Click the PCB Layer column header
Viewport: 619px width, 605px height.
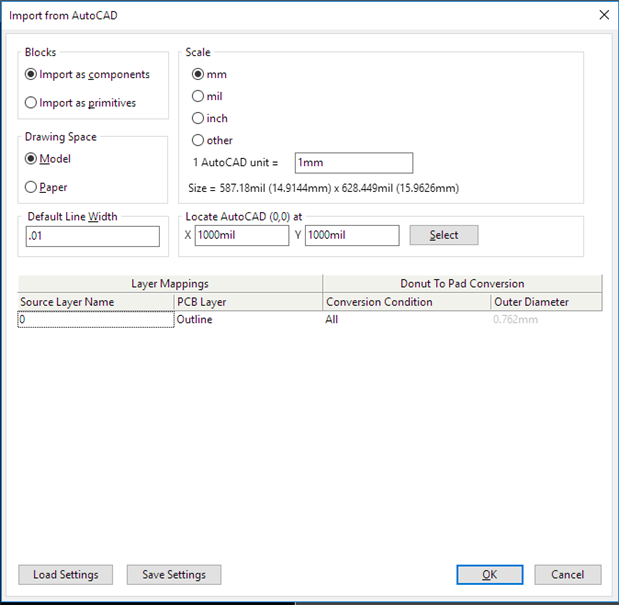(248, 302)
